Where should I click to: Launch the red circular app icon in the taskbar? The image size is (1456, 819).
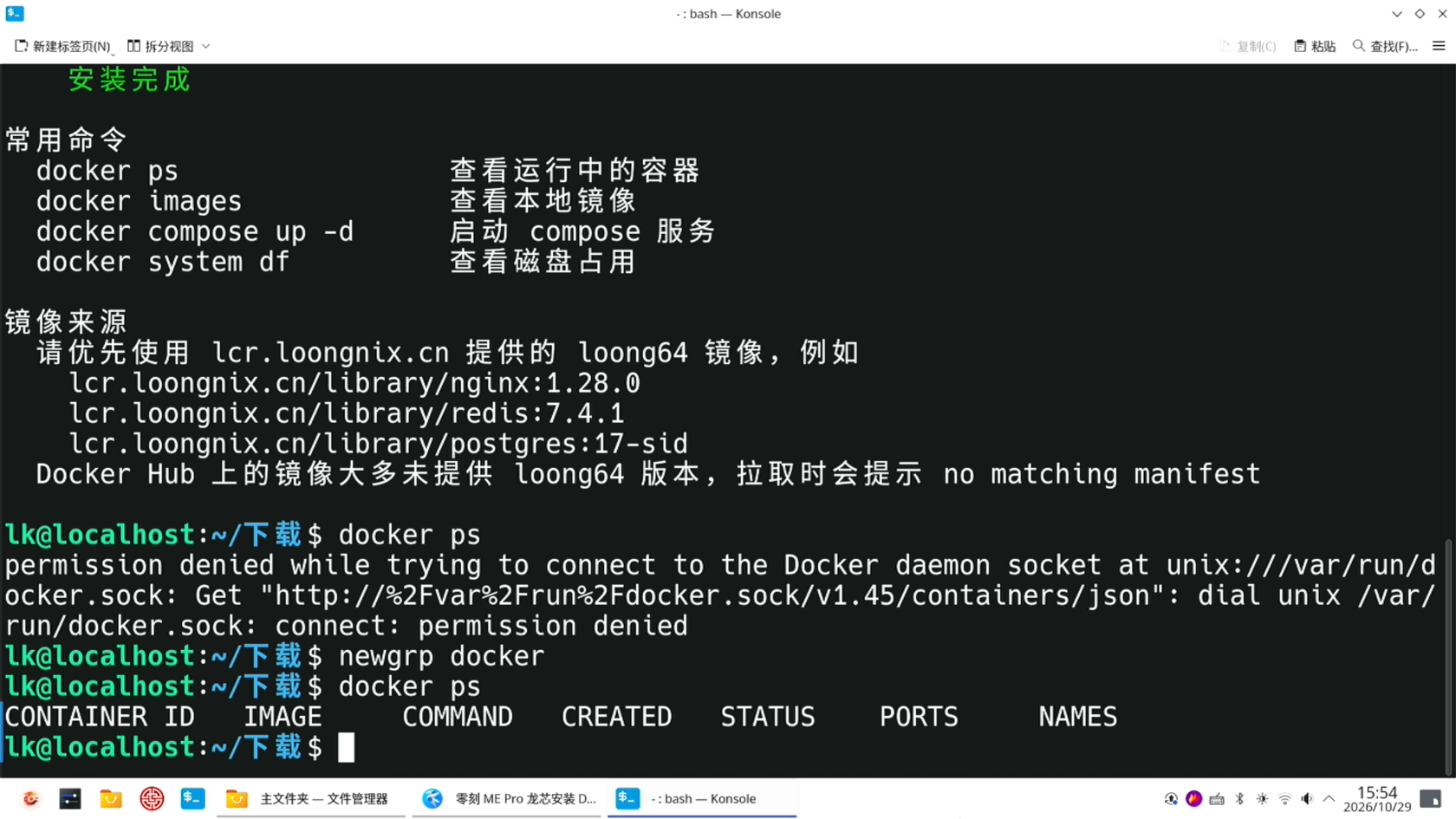click(x=152, y=798)
